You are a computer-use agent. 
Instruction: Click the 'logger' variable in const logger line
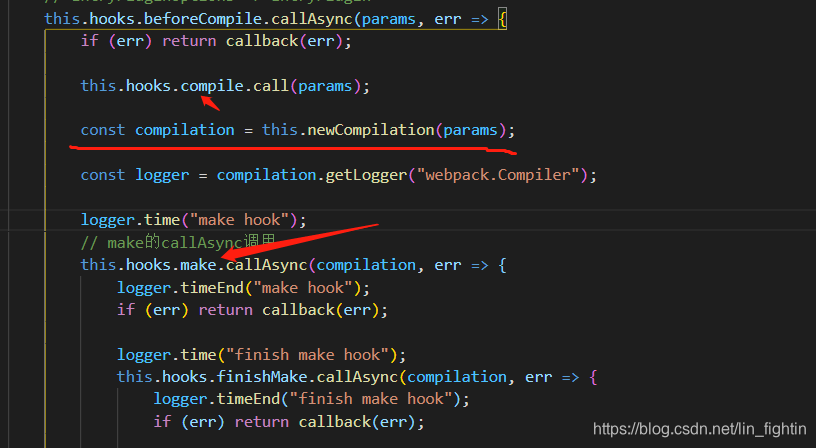click(x=162, y=175)
